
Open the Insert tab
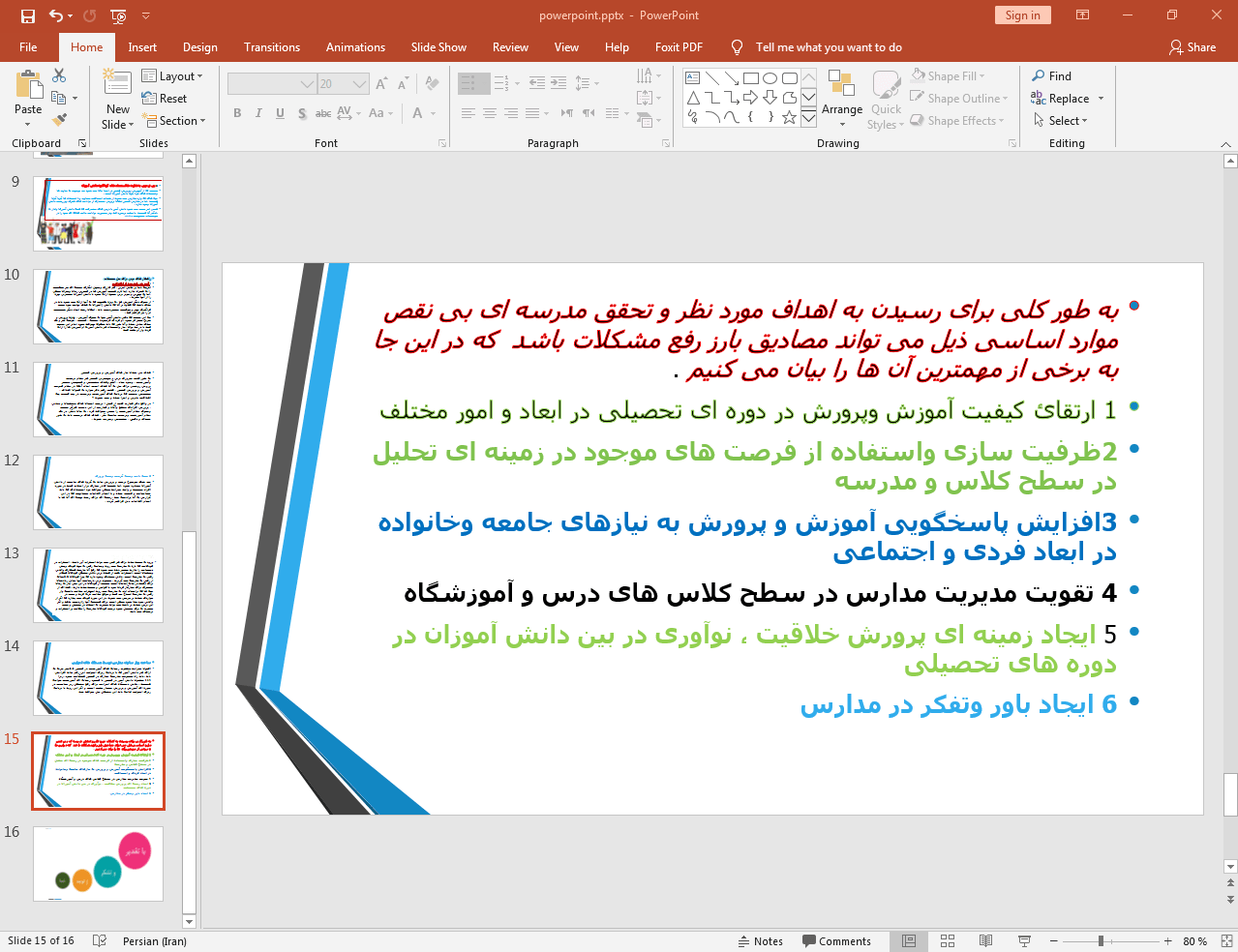click(x=142, y=47)
